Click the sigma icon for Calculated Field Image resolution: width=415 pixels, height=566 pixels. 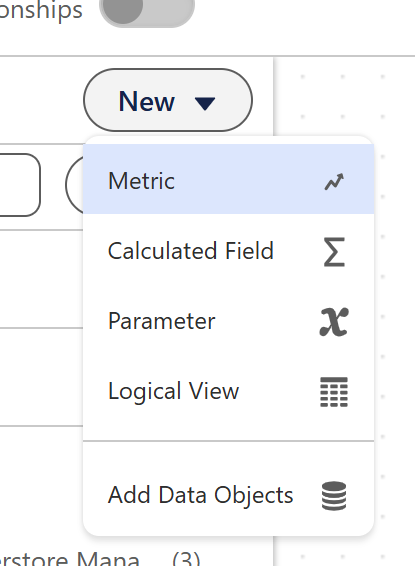point(334,252)
